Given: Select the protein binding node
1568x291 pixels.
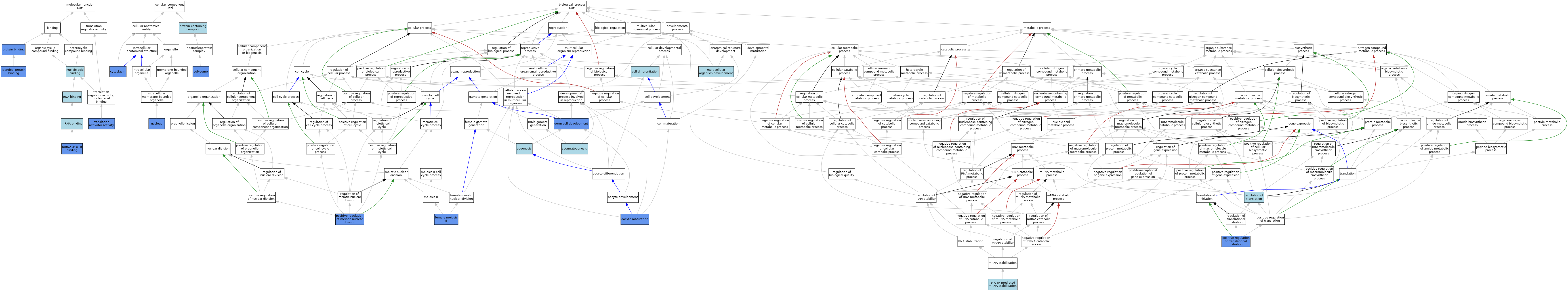Looking at the screenshot, I should pos(13,49).
